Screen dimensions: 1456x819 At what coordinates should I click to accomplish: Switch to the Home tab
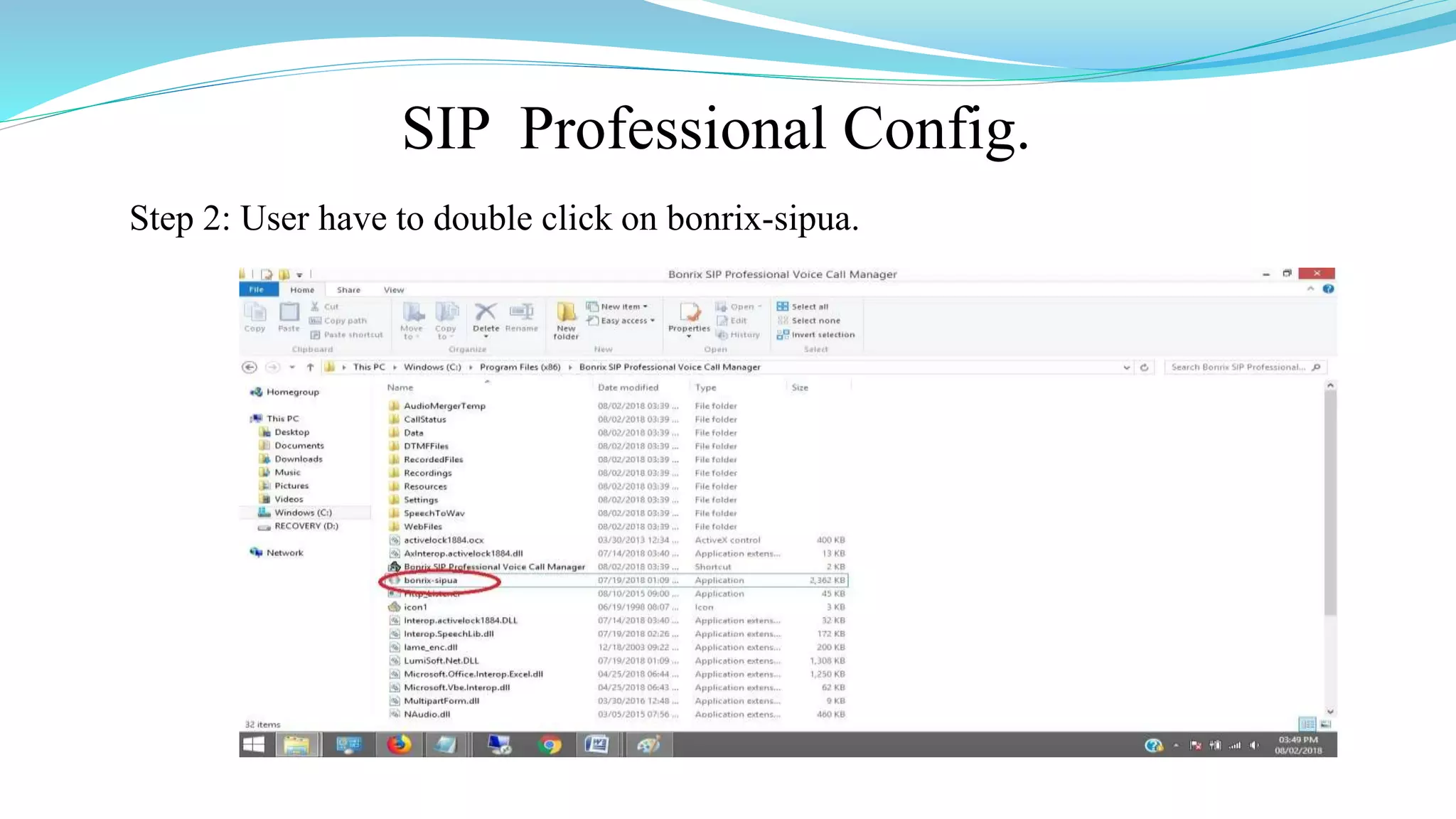302,289
